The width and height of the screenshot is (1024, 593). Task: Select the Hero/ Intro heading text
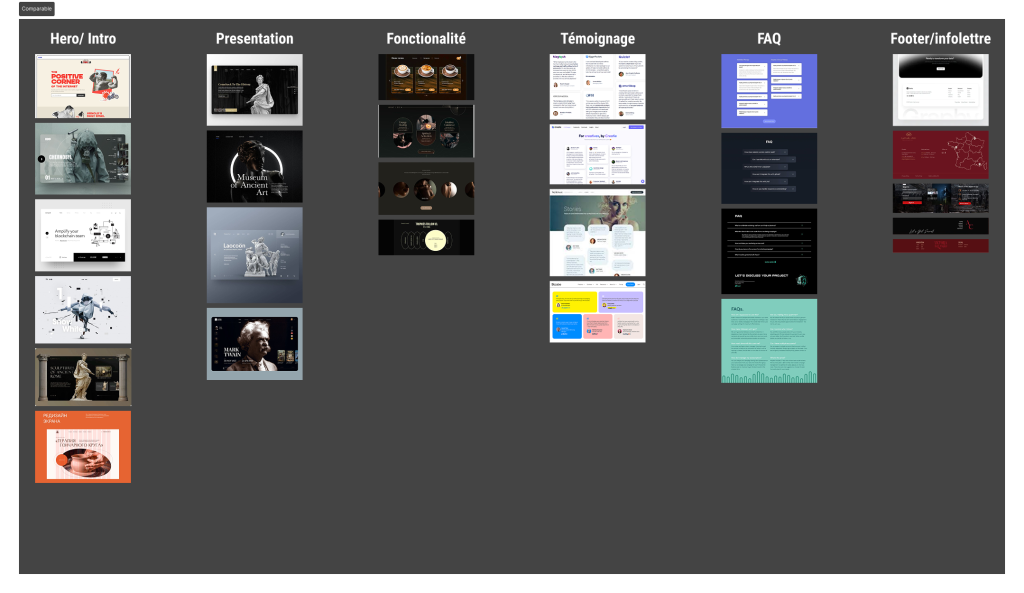pos(83,39)
